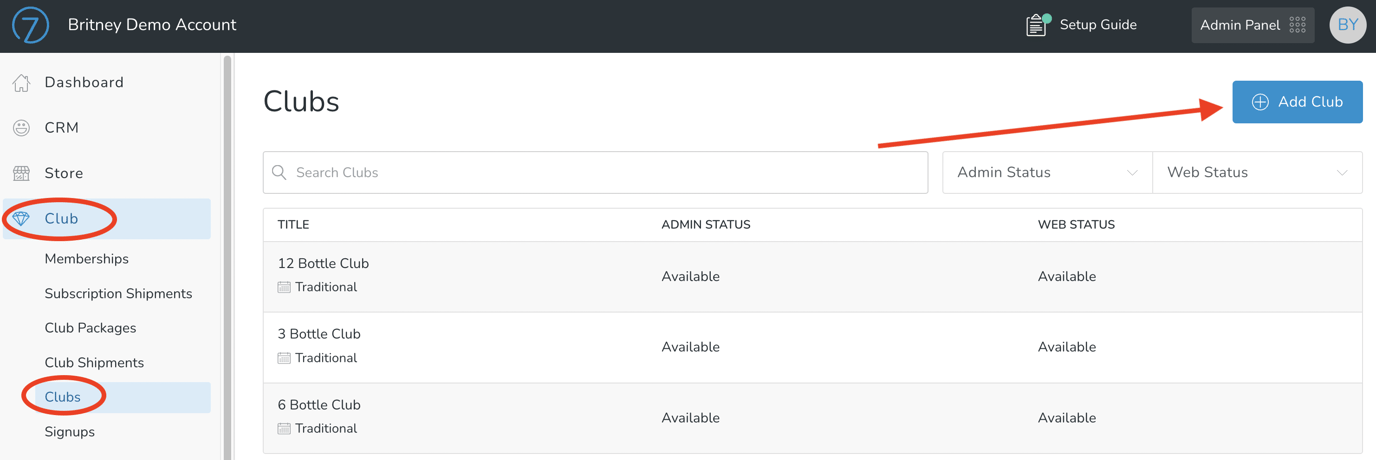Open Subscription Shipments submenu item
This screenshot has width=1376, height=460.
118,294
